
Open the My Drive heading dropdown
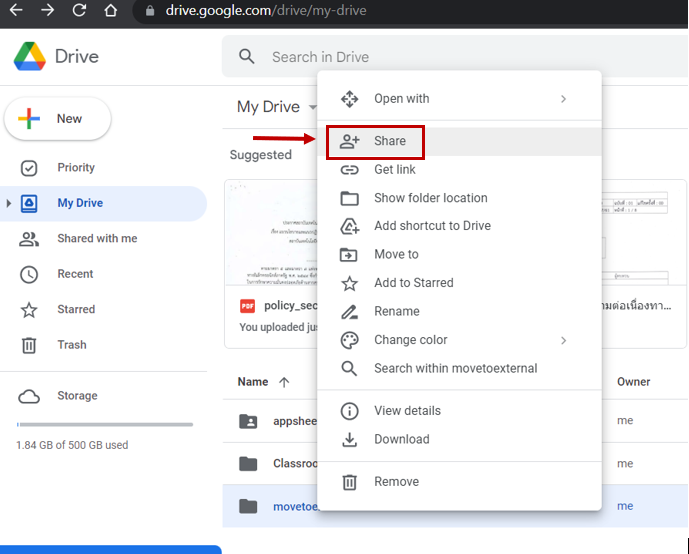(312, 107)
